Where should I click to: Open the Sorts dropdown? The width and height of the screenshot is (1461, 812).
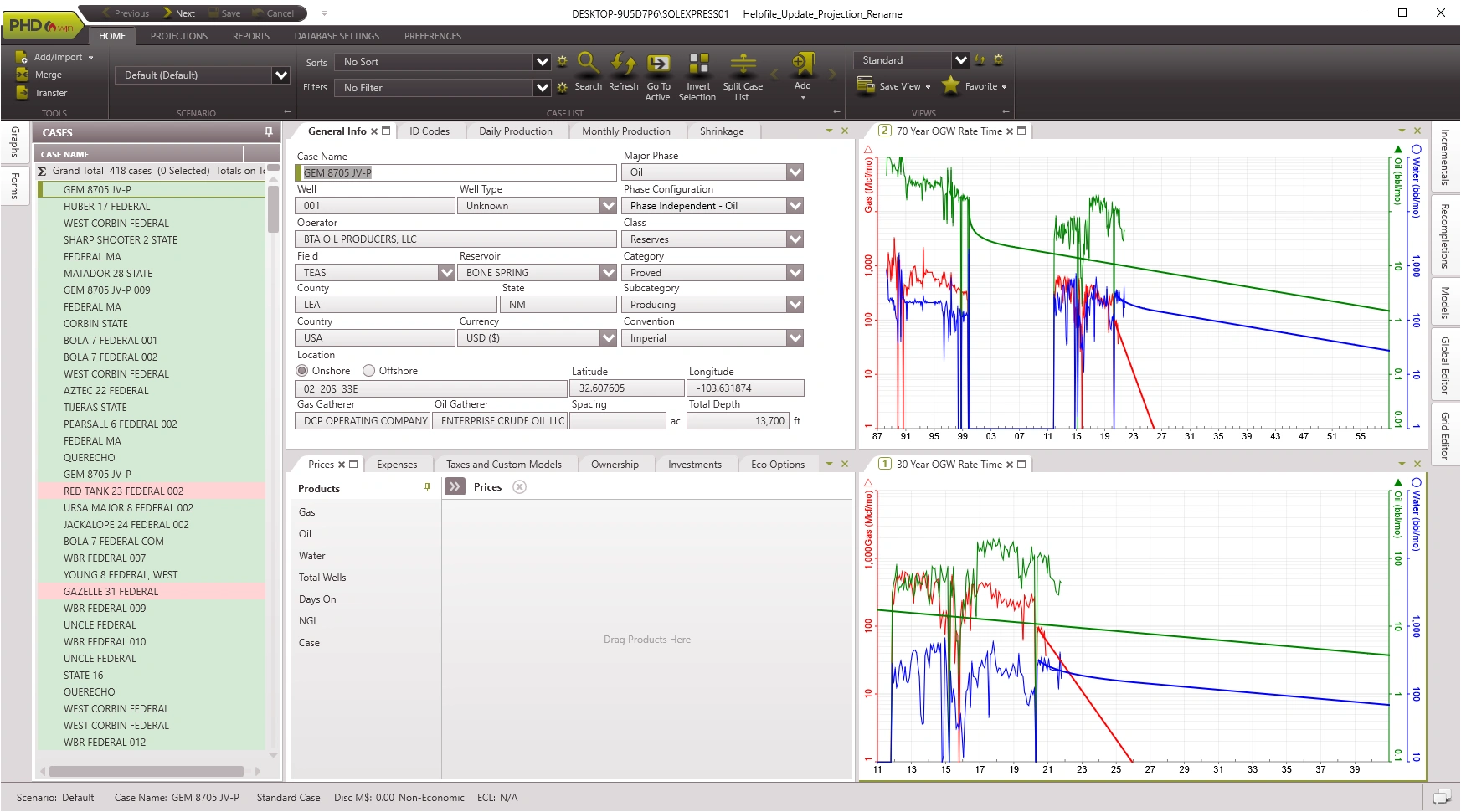tap(542, 62)
